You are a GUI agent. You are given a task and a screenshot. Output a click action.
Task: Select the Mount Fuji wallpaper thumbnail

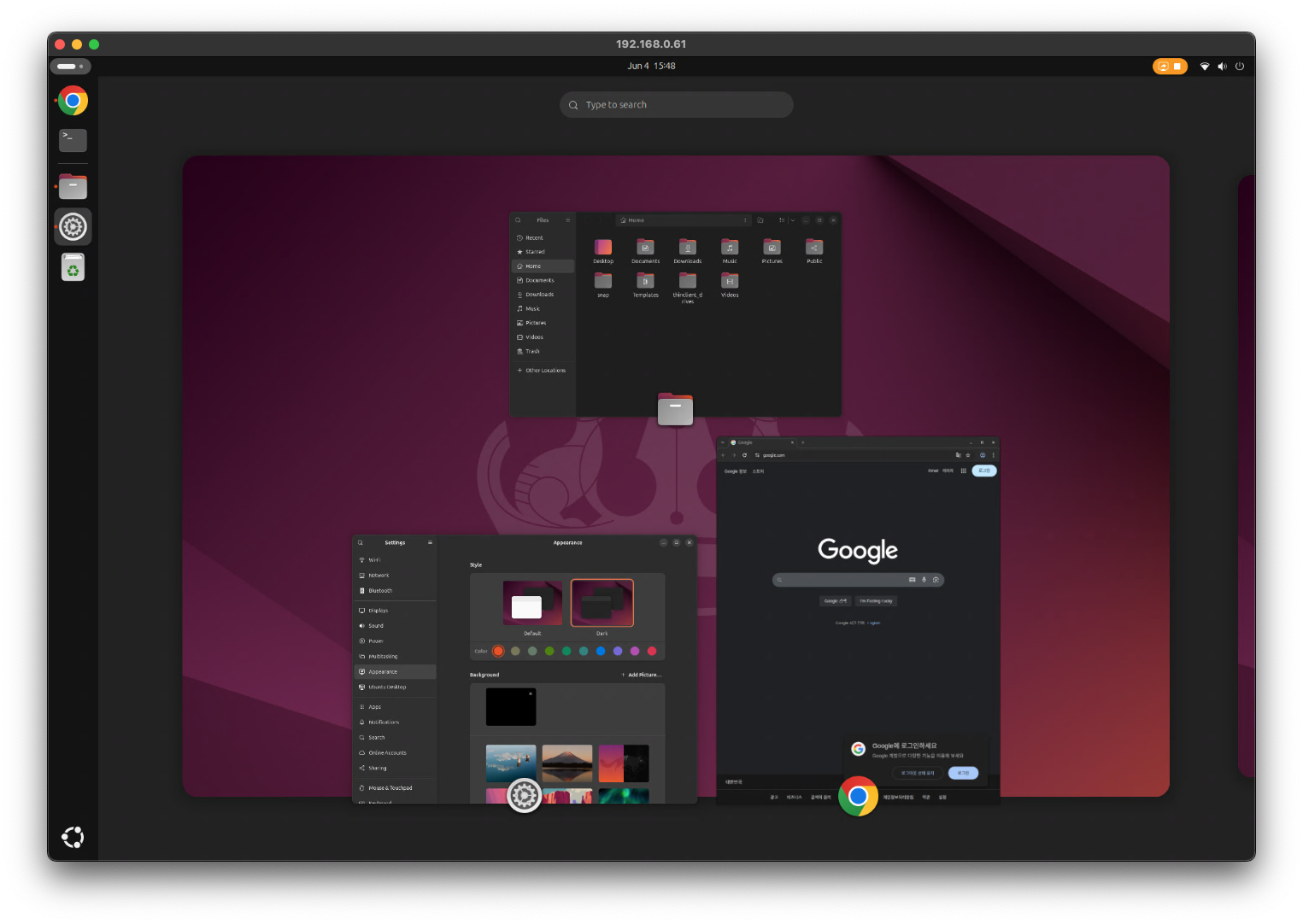click(567, 763)
